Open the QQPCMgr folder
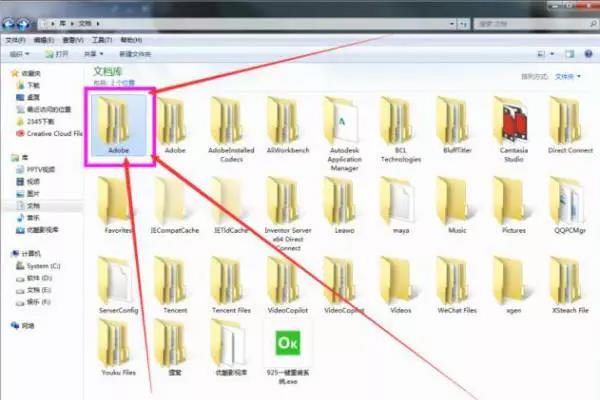 (x=570, y=206)
